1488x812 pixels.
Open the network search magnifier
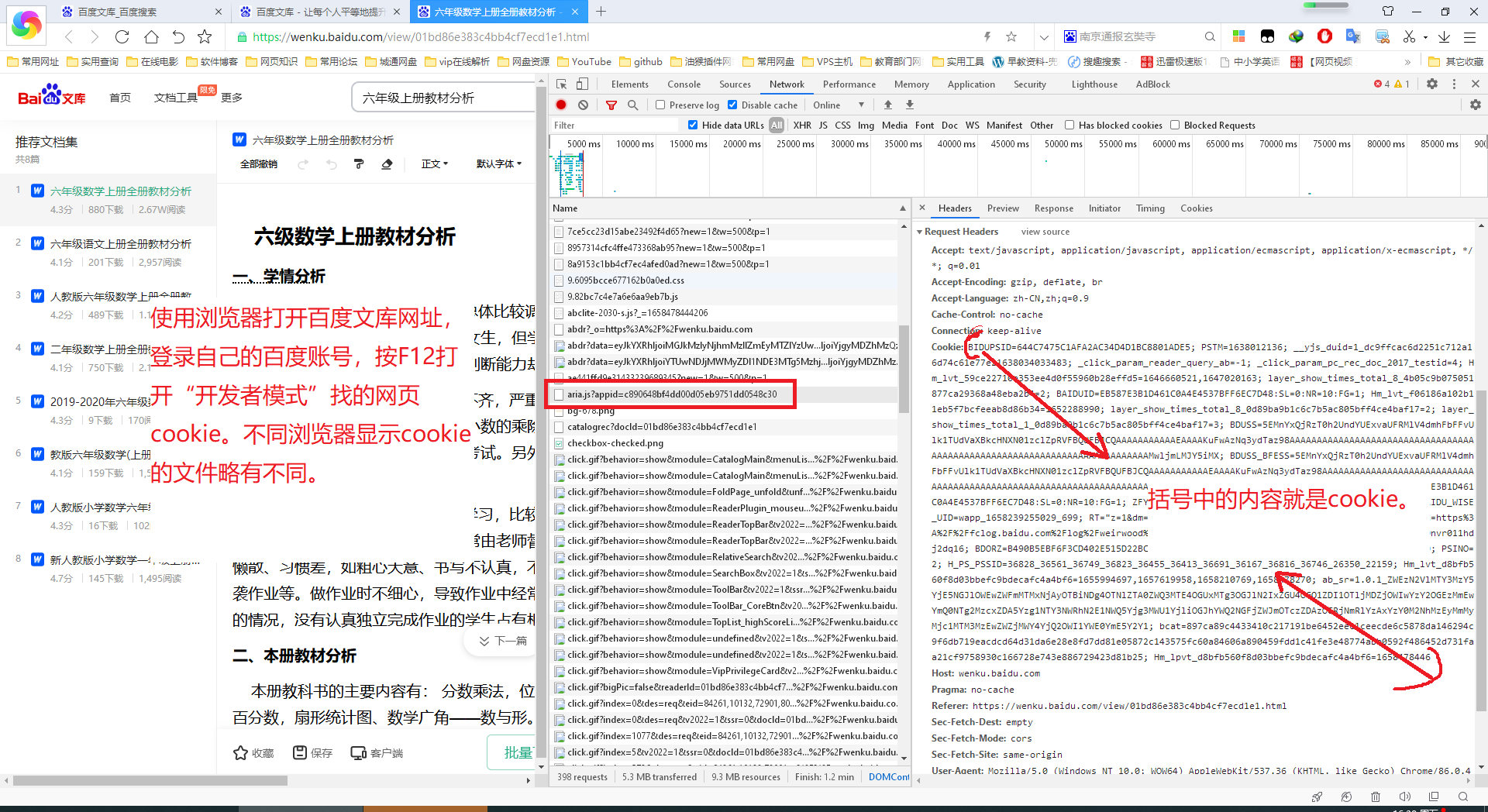point(632,105)
